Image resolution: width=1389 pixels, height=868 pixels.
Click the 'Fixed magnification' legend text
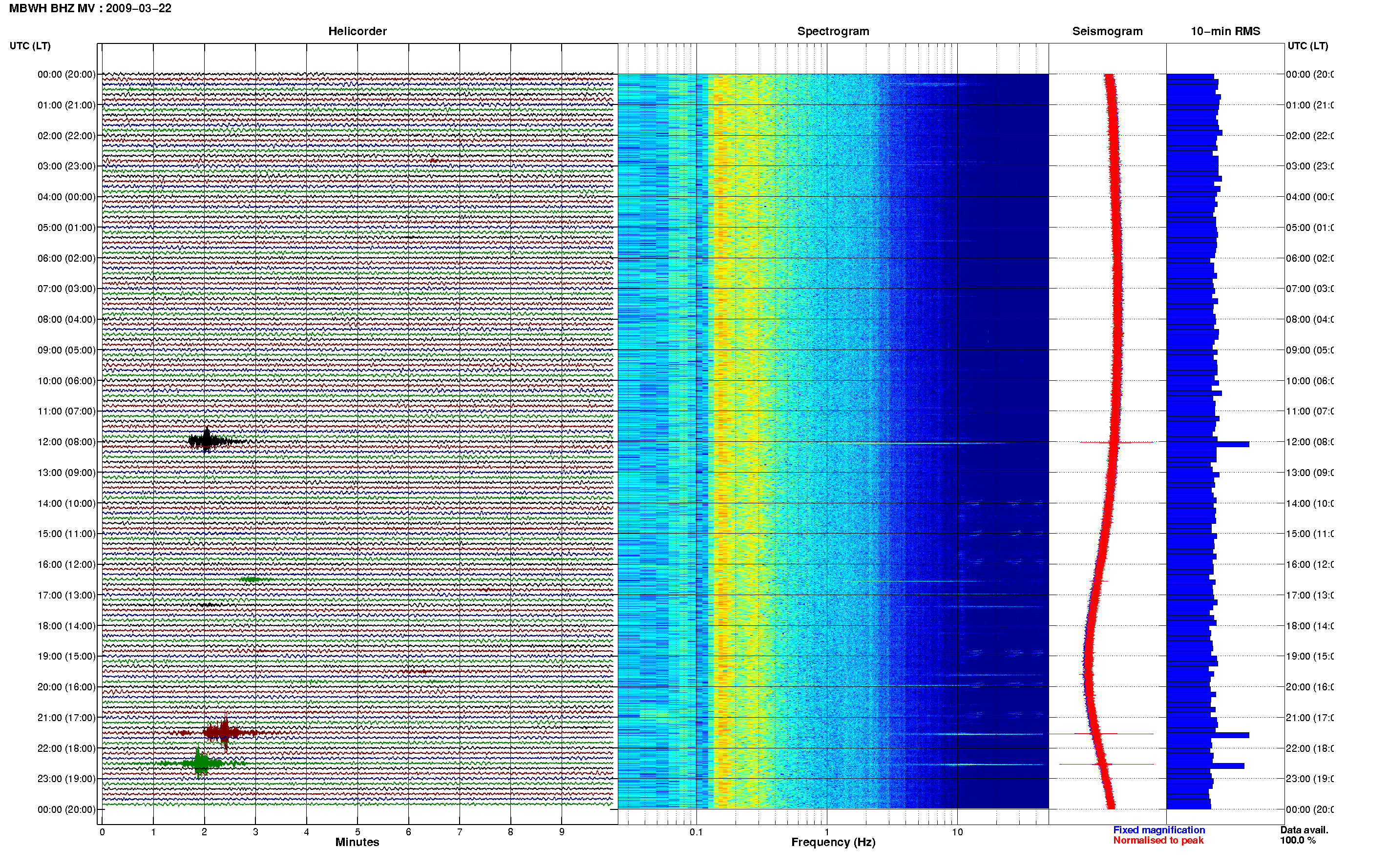[1159, 830]
